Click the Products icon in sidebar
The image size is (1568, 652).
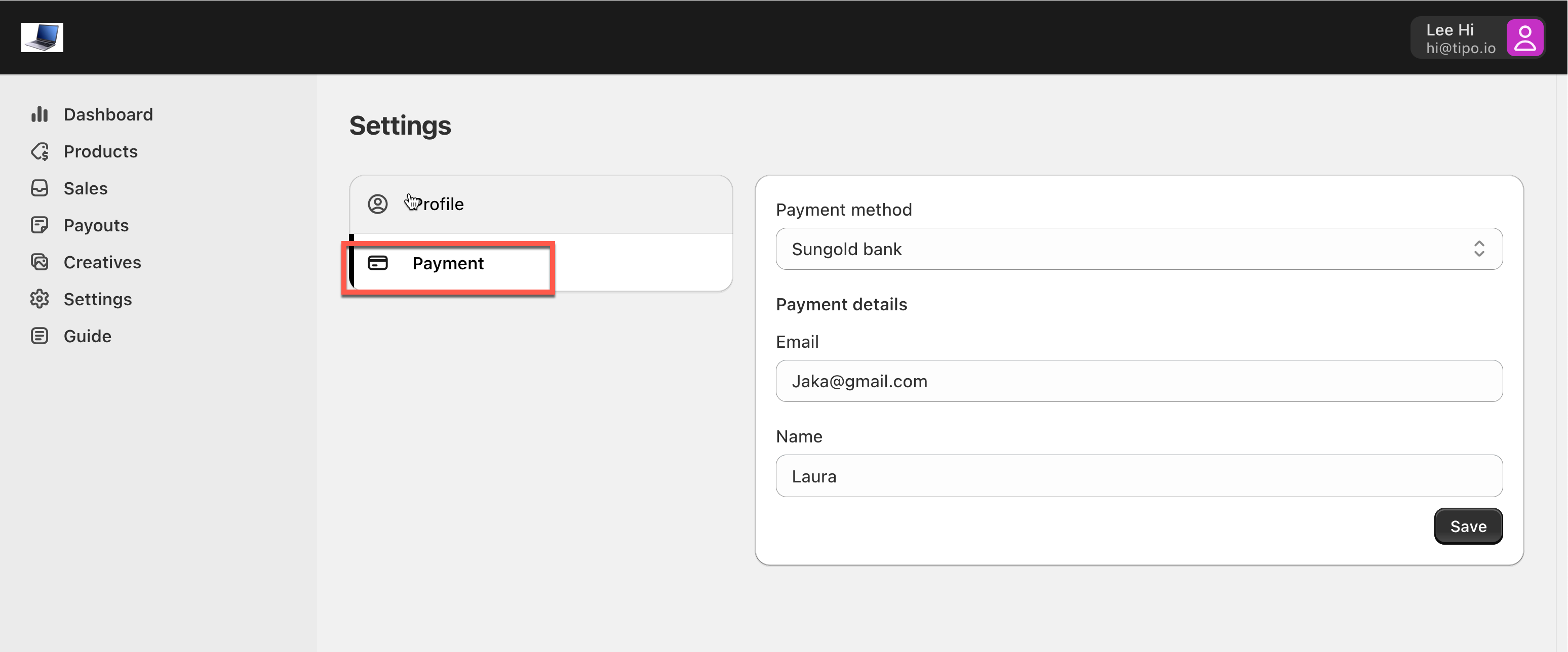tap(40, 151)
